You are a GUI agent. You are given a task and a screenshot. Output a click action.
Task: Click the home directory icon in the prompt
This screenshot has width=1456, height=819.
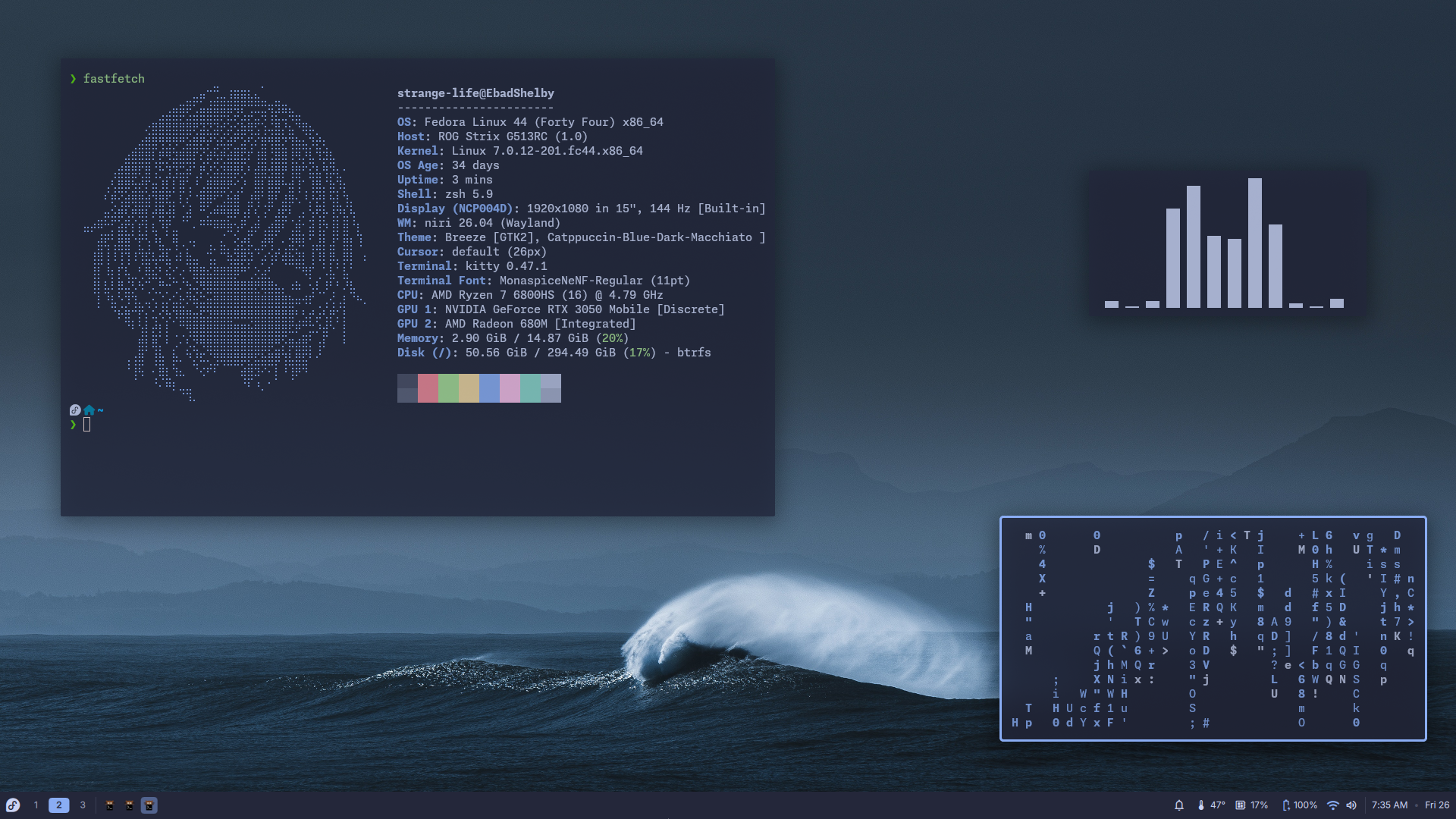(x=89, y=410)
